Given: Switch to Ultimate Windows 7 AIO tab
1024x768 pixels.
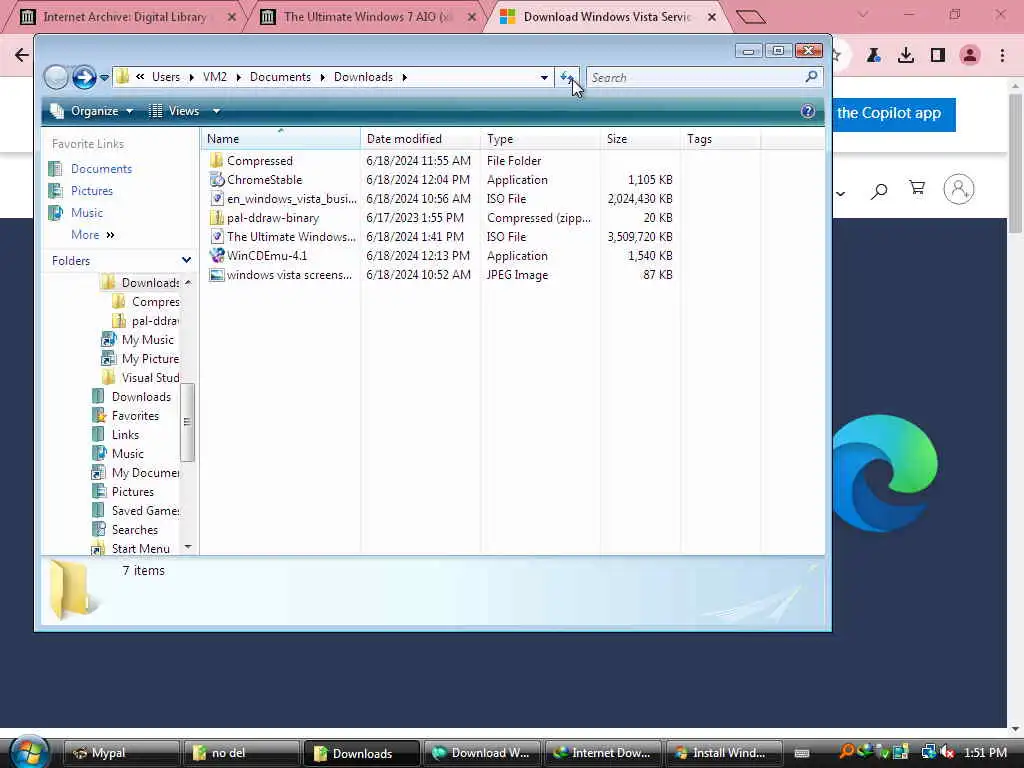Looking at the screenshot, I should coord(368,17).
